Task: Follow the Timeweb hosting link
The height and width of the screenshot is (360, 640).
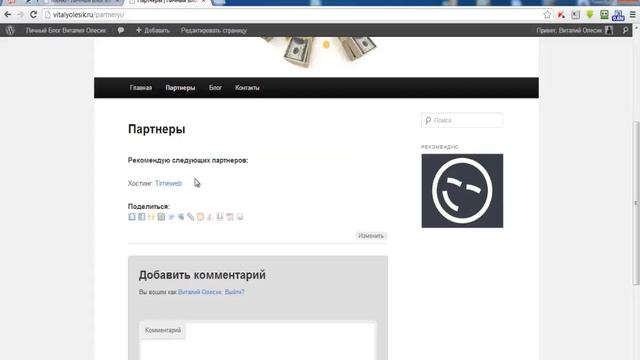Action: 168,183
